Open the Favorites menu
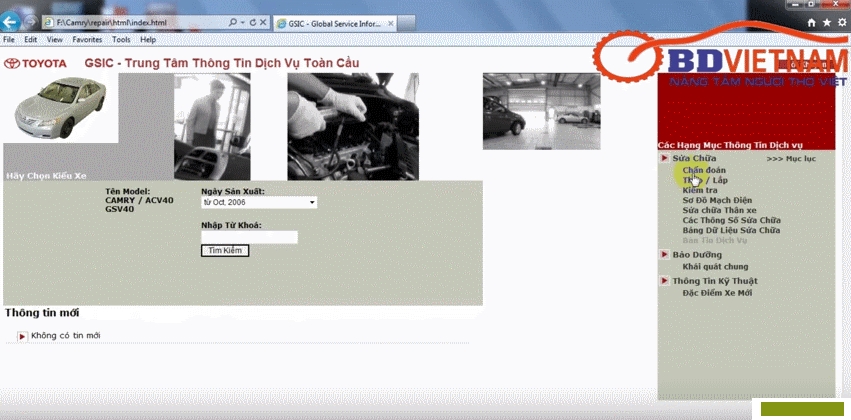 [x=87, y=40]
